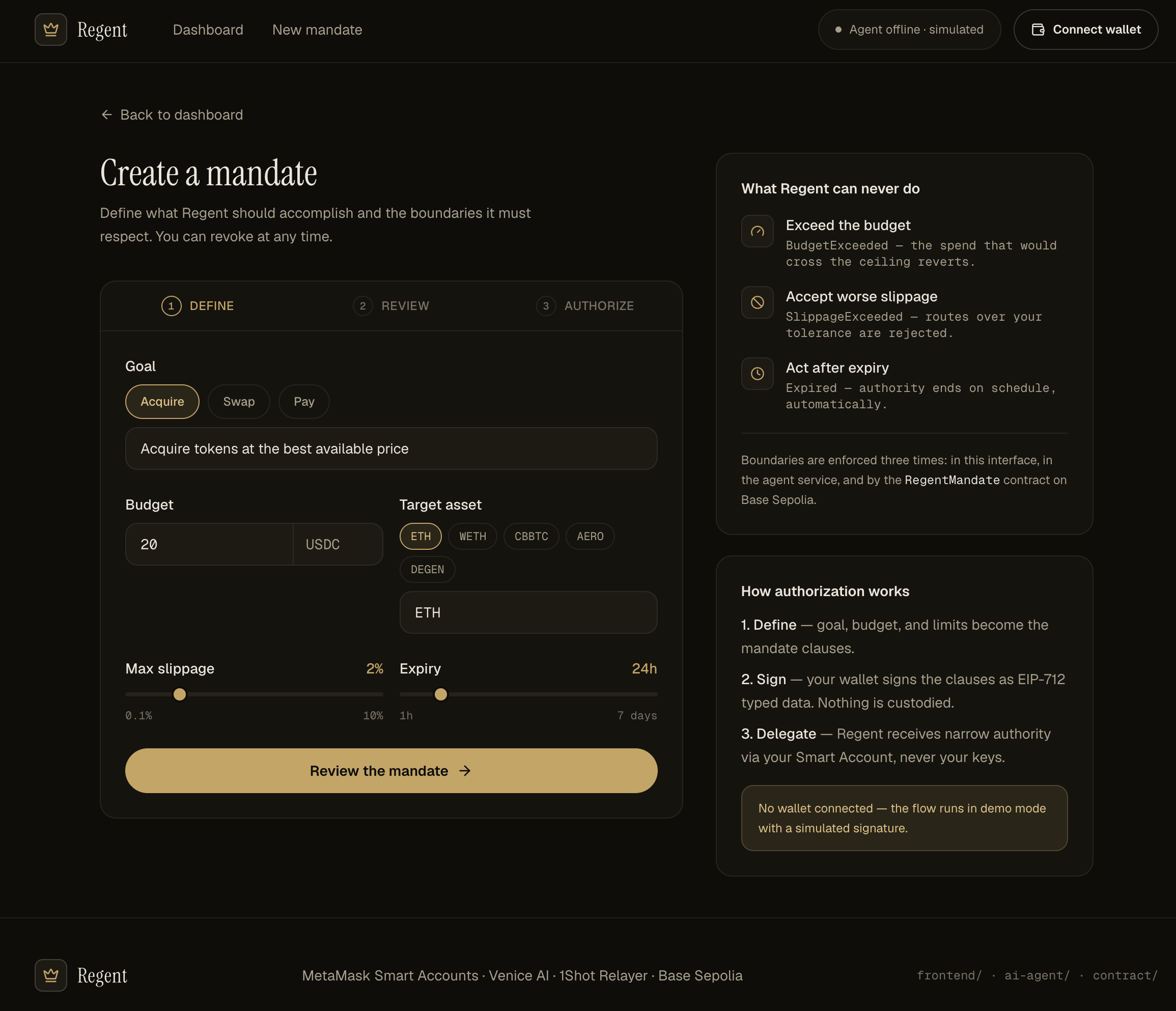Click the Regent crown logo in header
Screen dimensions: 1176x1011
pyautogui.click(x=50, y=30)
